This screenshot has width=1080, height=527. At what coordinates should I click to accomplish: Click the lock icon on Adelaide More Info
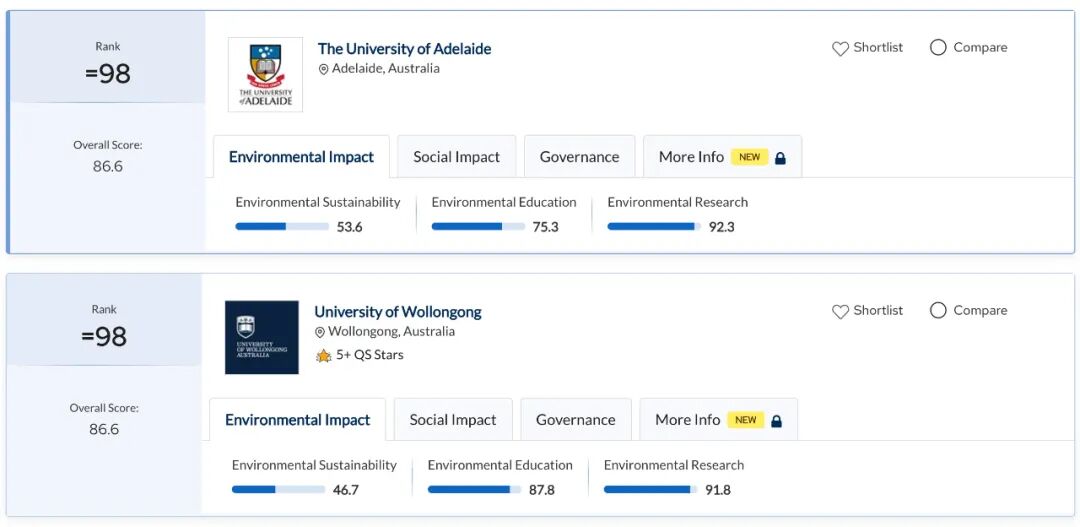[780, 158]
